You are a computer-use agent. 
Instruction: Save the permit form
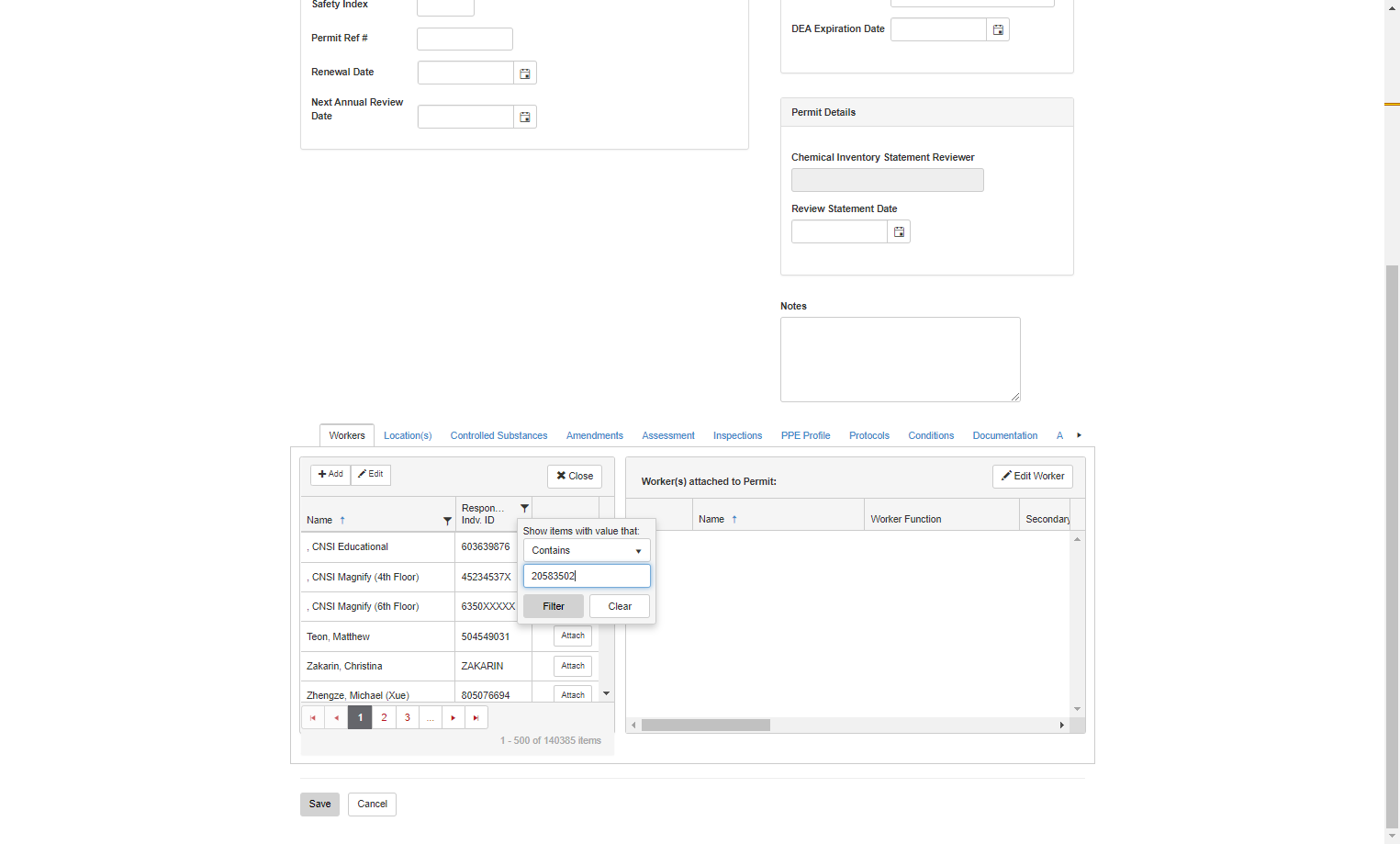(319, 804)
